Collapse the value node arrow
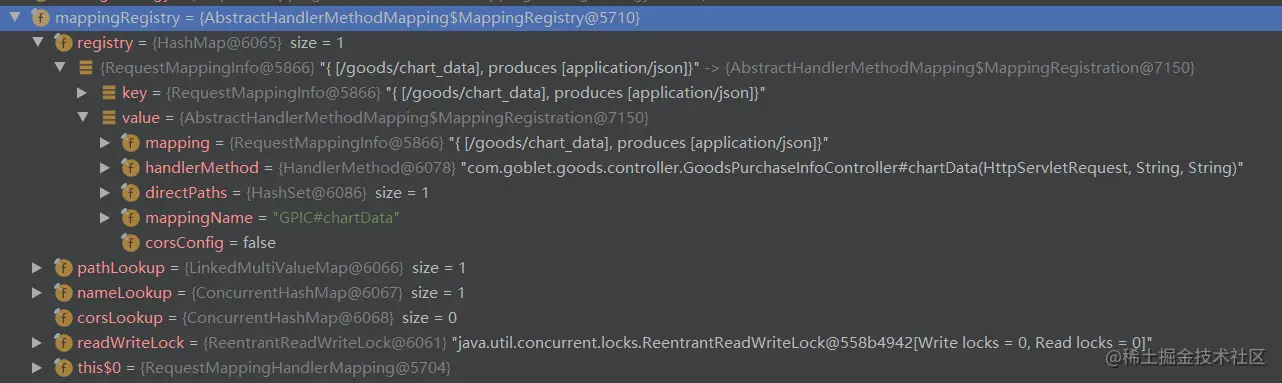The height and width of the screenshot is (383, 1282). pyautogui.click(x=83, y=117)
